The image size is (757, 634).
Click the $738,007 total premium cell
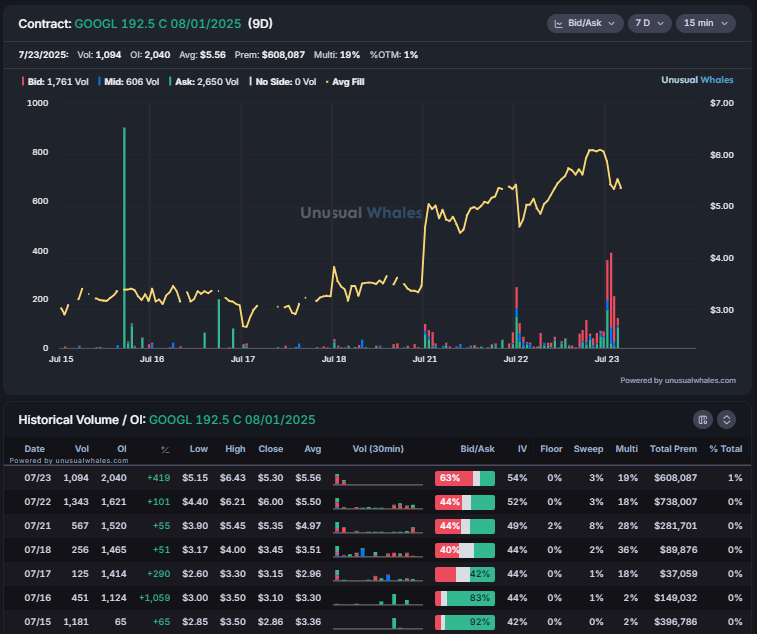coord(675,502)
